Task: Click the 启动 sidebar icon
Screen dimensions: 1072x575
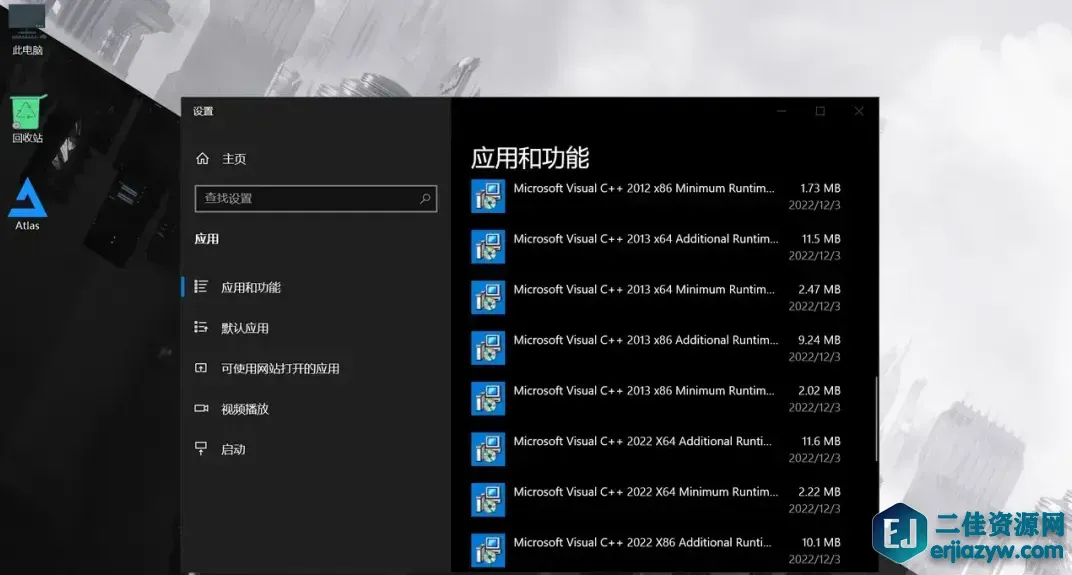Action: click(201, 449)
